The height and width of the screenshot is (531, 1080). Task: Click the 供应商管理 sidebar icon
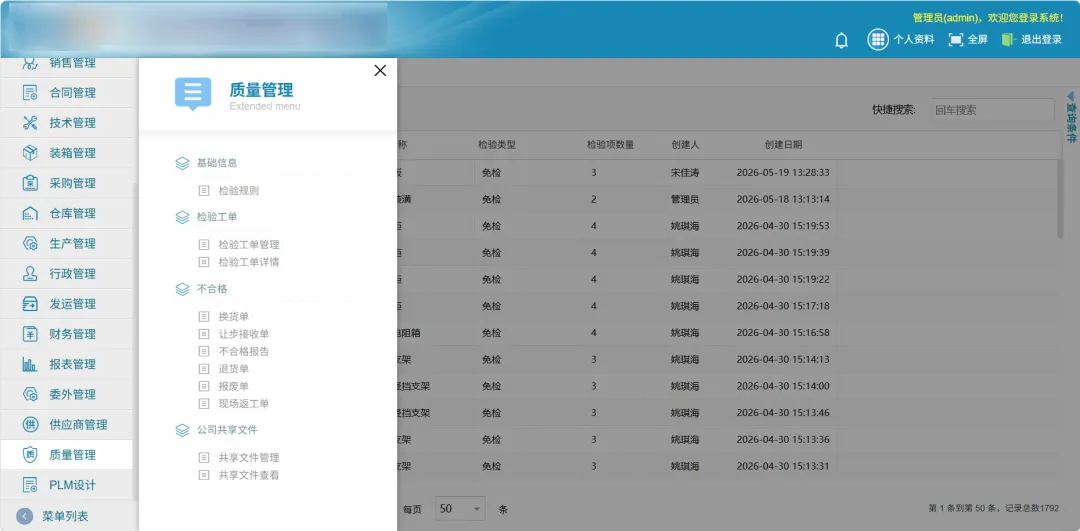point(30,425)
